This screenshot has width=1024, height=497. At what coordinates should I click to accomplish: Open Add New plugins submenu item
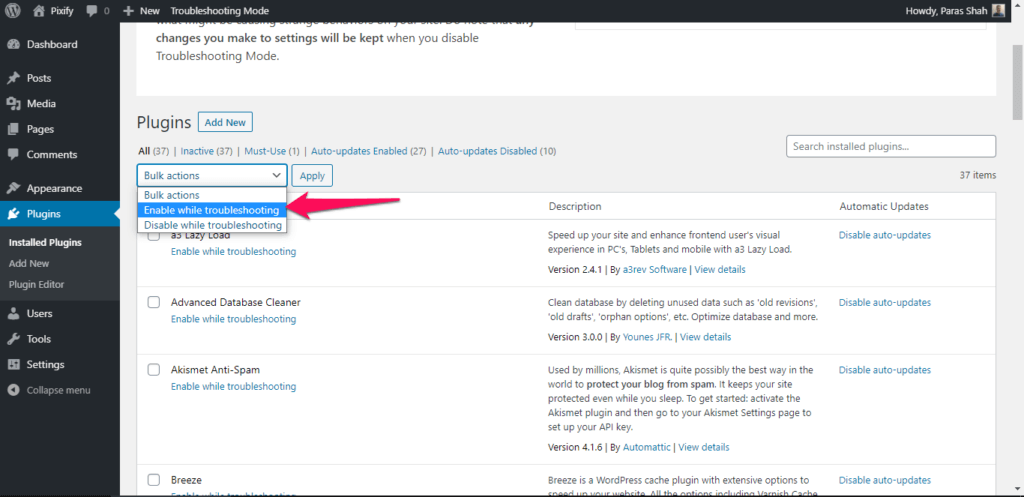tap(29, 263)
